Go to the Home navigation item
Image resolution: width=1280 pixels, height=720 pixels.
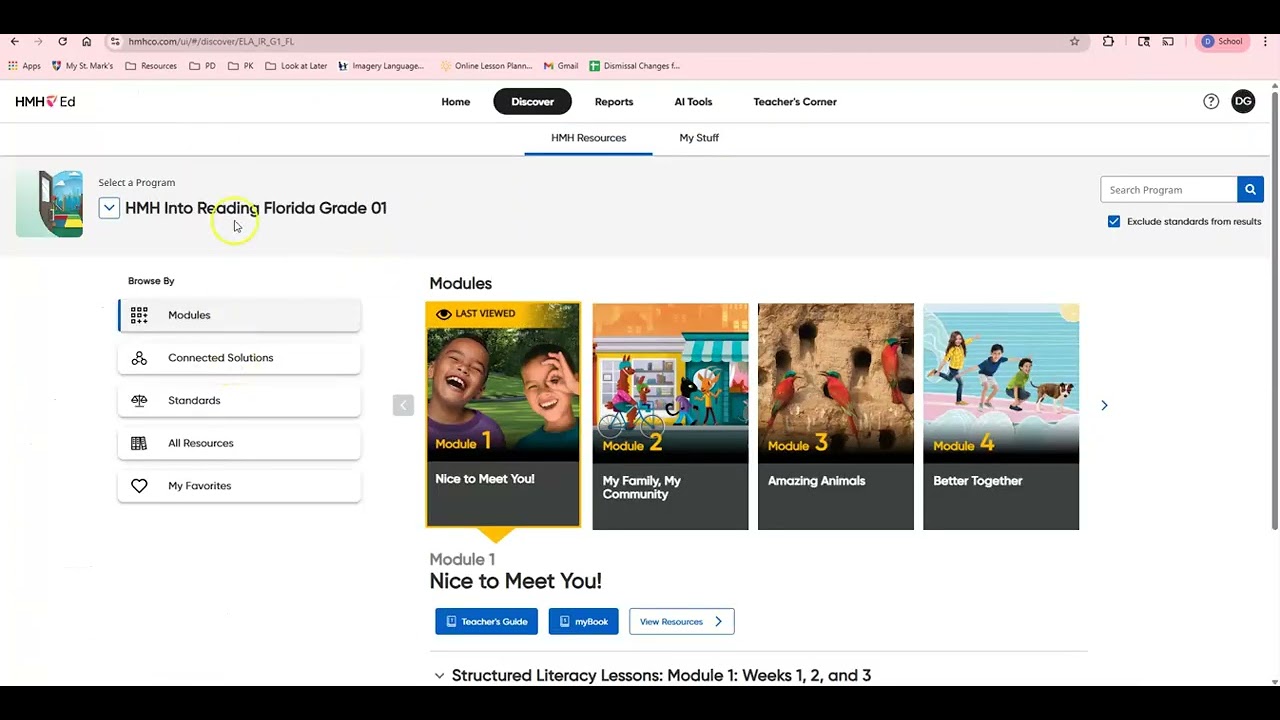coord(456,101)
